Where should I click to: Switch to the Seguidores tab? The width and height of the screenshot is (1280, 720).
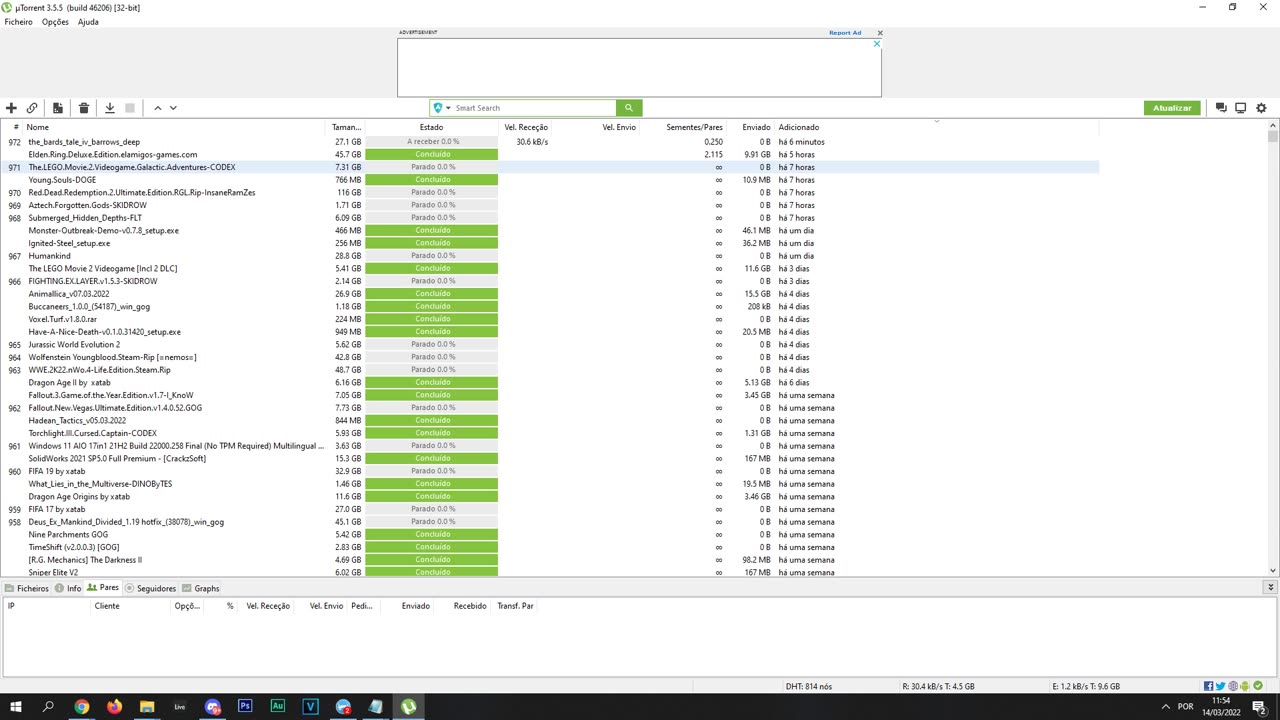tap(151, 589)
